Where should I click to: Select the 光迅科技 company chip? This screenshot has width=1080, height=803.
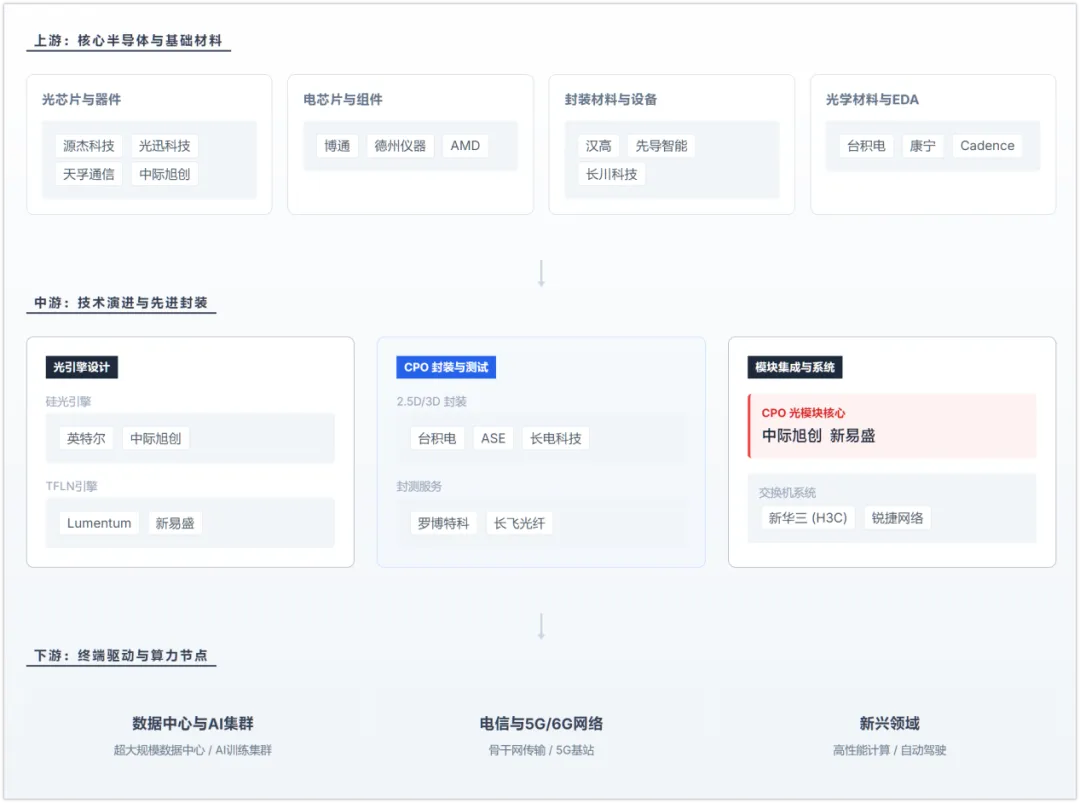165,146
